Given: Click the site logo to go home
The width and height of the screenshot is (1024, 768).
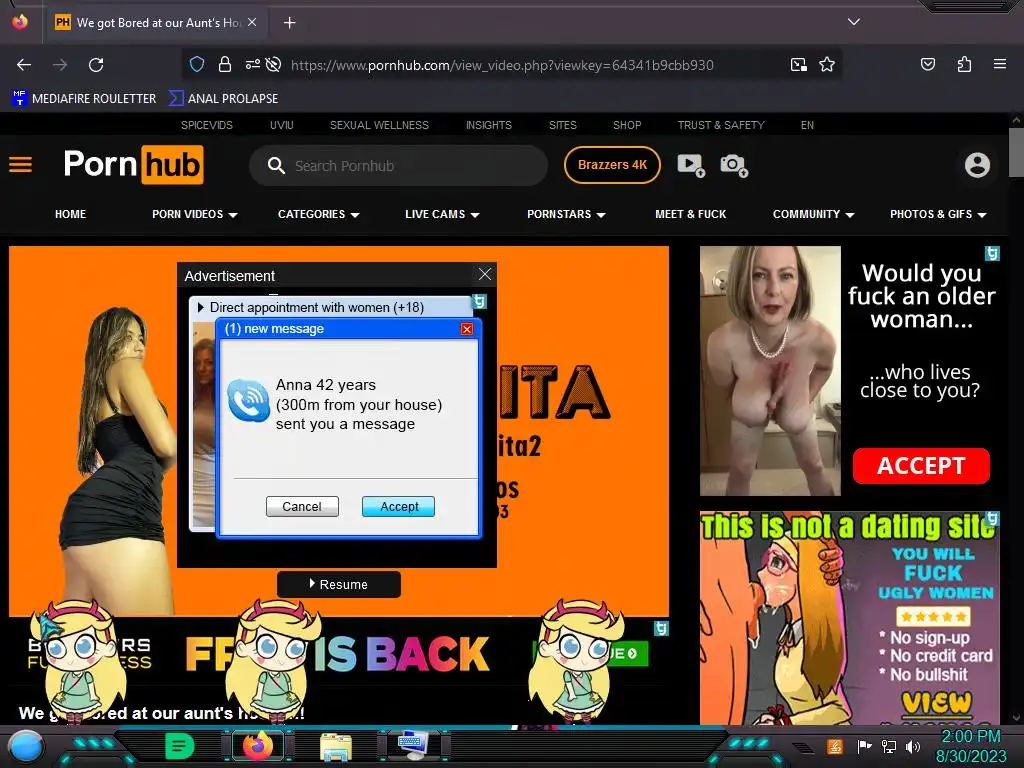Looking at the screenshot, I should [133, 164].
